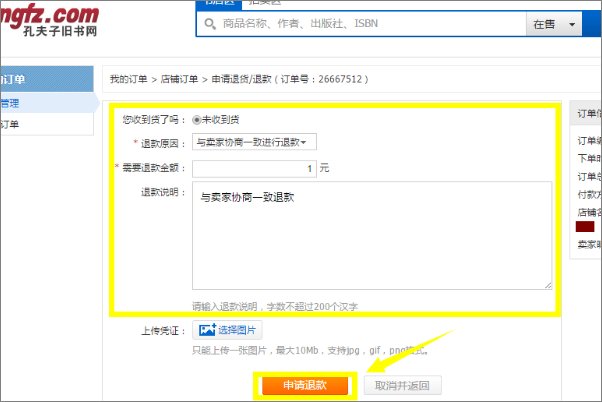Click the 退款说明 text area
Viewport: 602px width, 402px height.
click(372, 235)
